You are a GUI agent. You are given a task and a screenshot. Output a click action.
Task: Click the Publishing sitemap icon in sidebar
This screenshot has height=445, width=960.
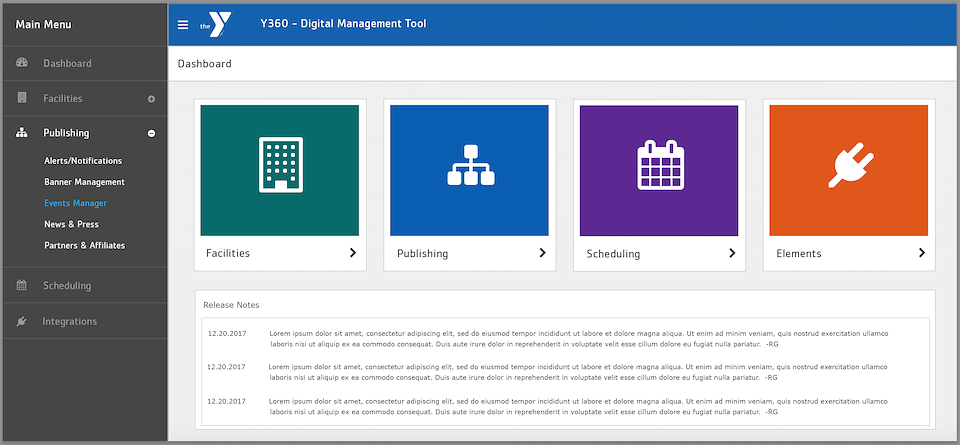[21, 133]
